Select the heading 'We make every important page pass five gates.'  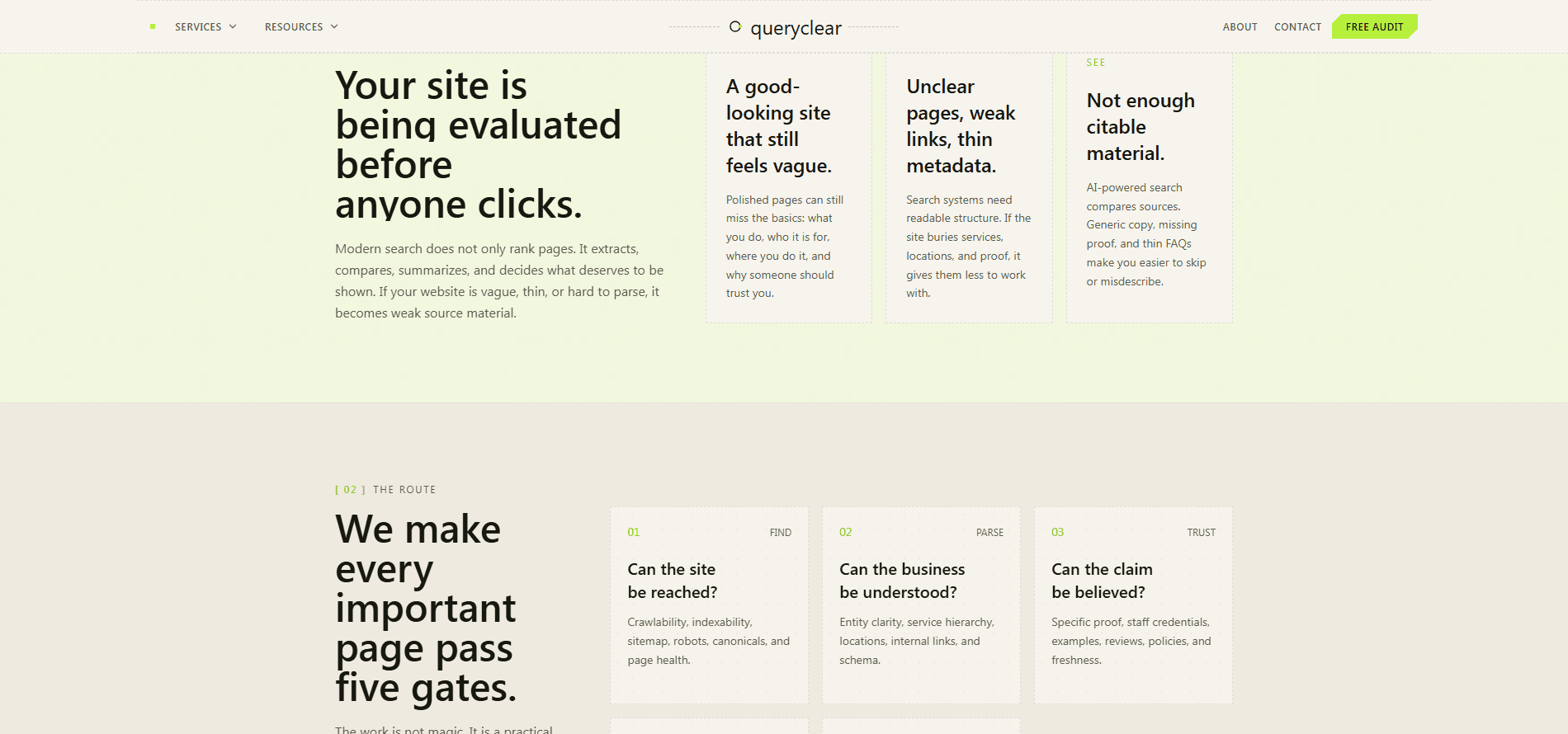(426, 609)
